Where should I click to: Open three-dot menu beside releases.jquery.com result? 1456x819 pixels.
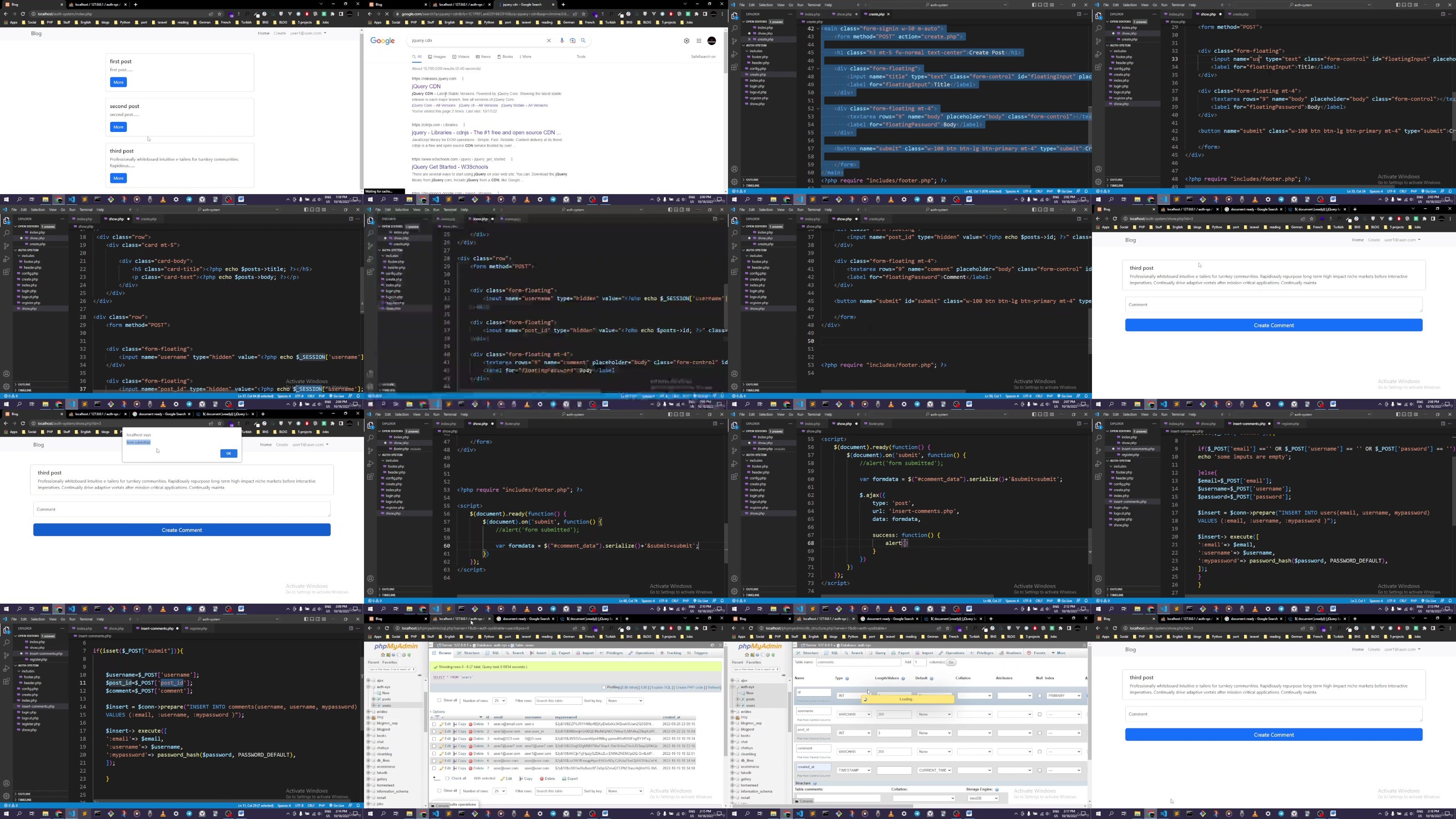pyautogui.click(x=463, y=79)
